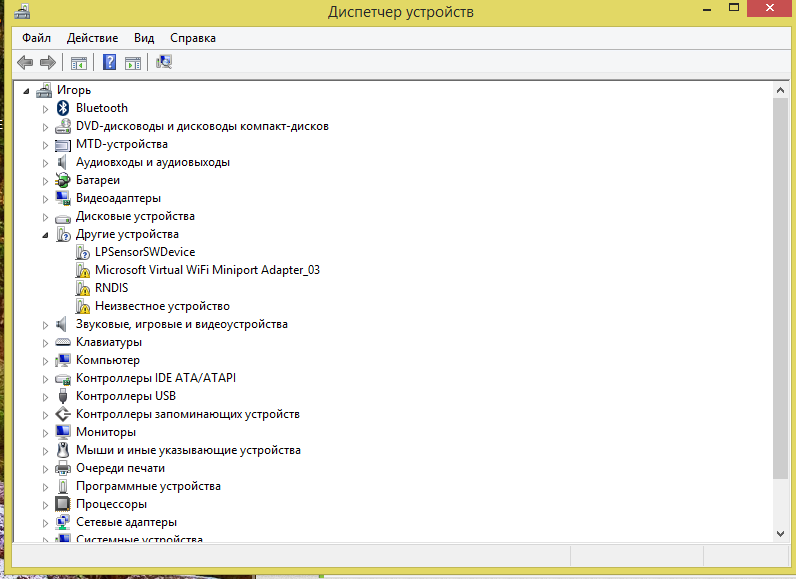Collapse the Другие устройства category
The width and height of the screenshot is (796, 579).
pos(45,235)
